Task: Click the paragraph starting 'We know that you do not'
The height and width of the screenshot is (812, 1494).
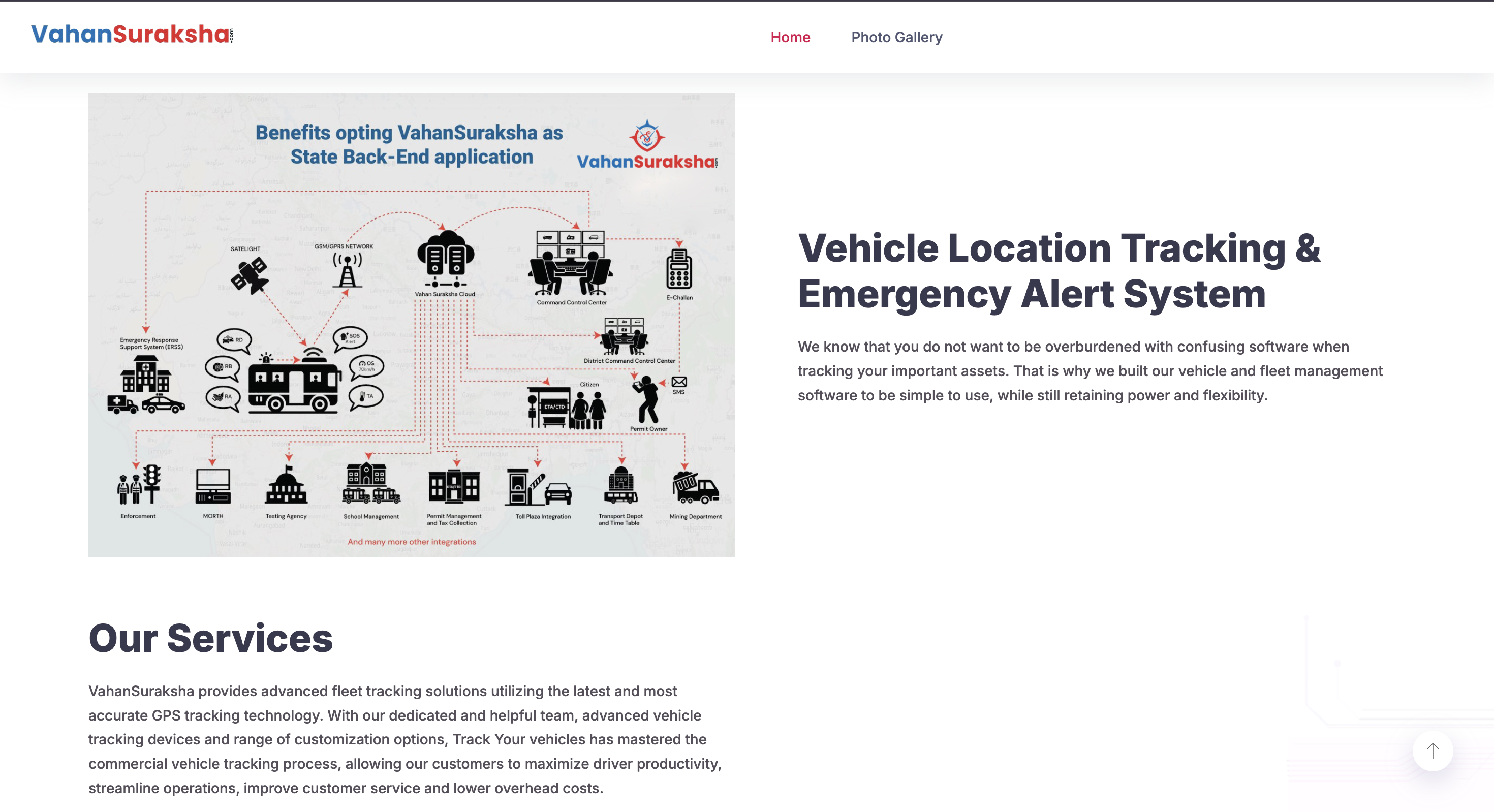Action: pyautogui.click(x=1091, y=371)
